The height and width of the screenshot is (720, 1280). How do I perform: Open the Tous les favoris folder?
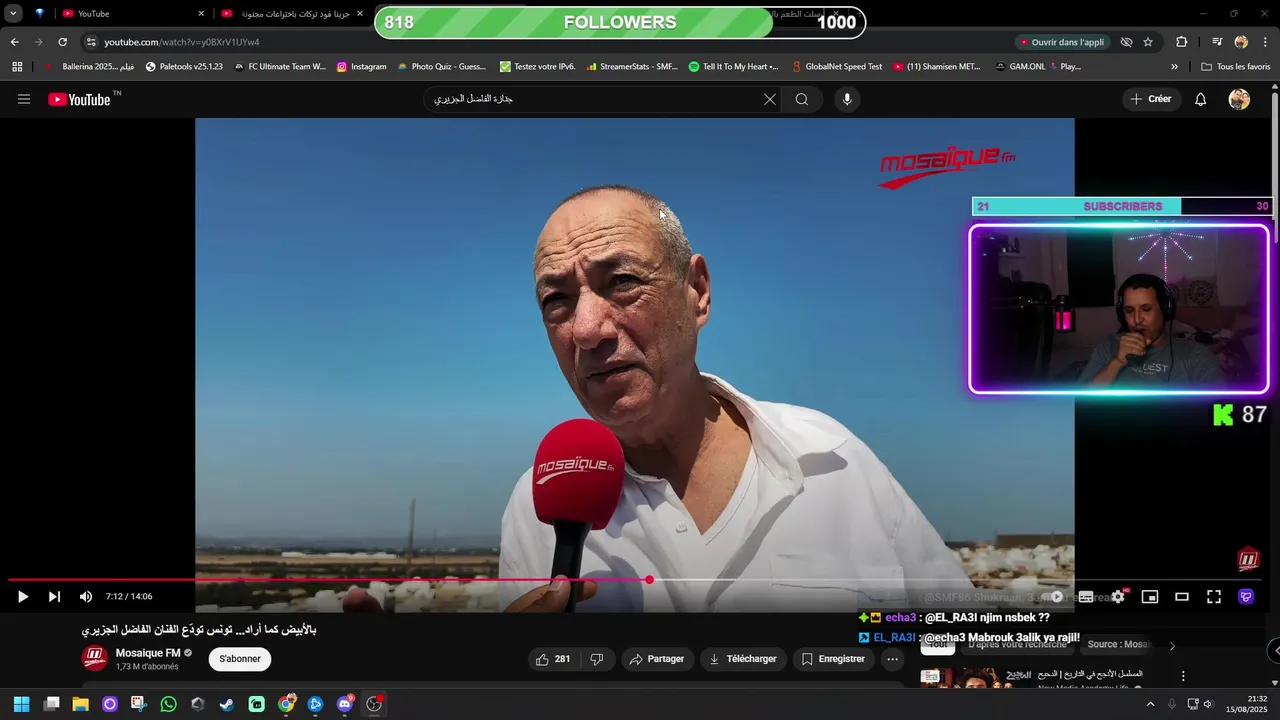[x=1236, y=67]
